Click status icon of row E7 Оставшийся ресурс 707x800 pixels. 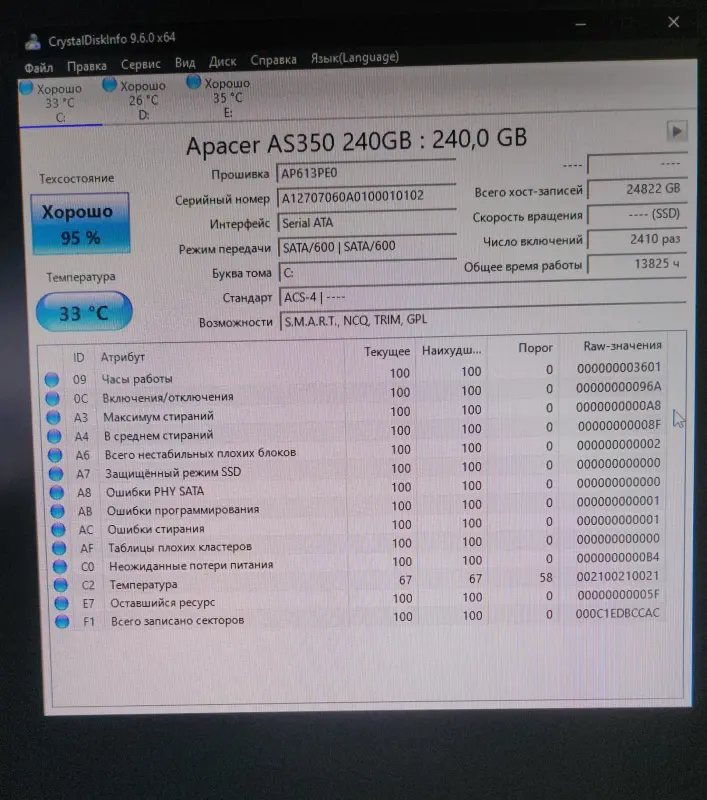[61, 603]
